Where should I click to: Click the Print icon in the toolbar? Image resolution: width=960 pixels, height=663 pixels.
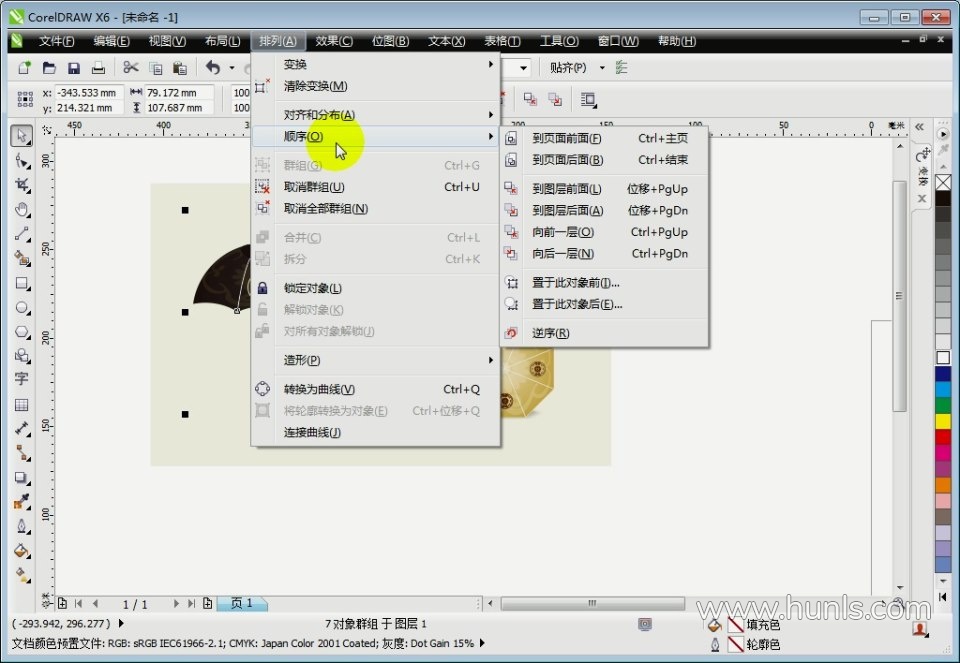[x=98, y=68]
